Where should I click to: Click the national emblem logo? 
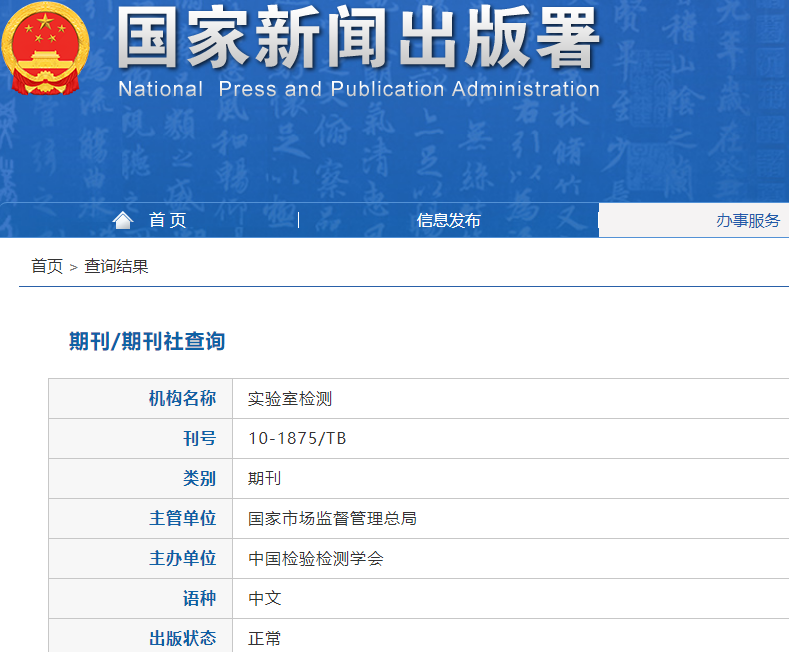click(45, 48)
